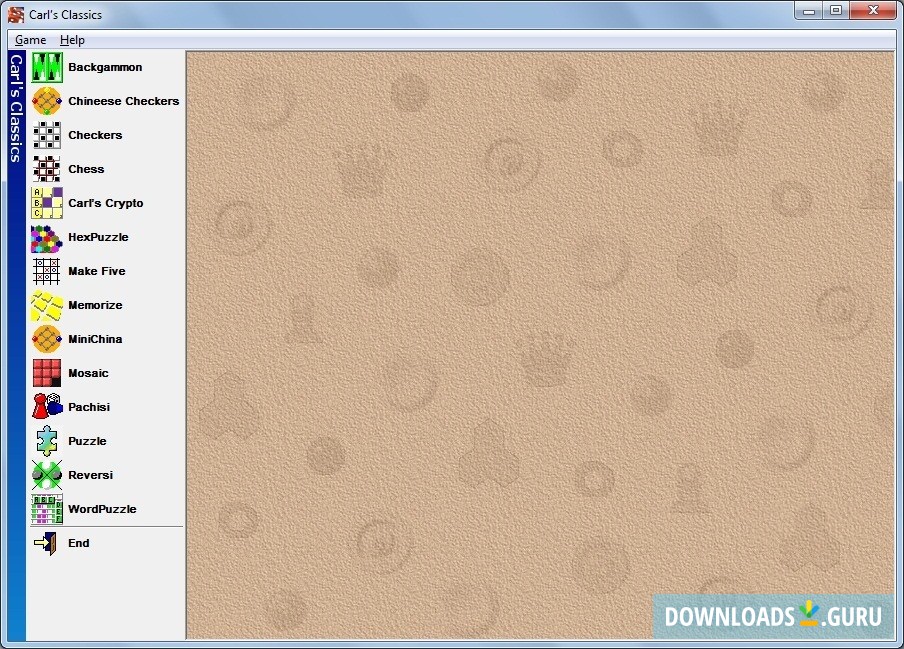Image resolution: width=904 pixels, height=649 pixels.
Task: Minimize the Carl's Classics window
Action: click(809, 10)
